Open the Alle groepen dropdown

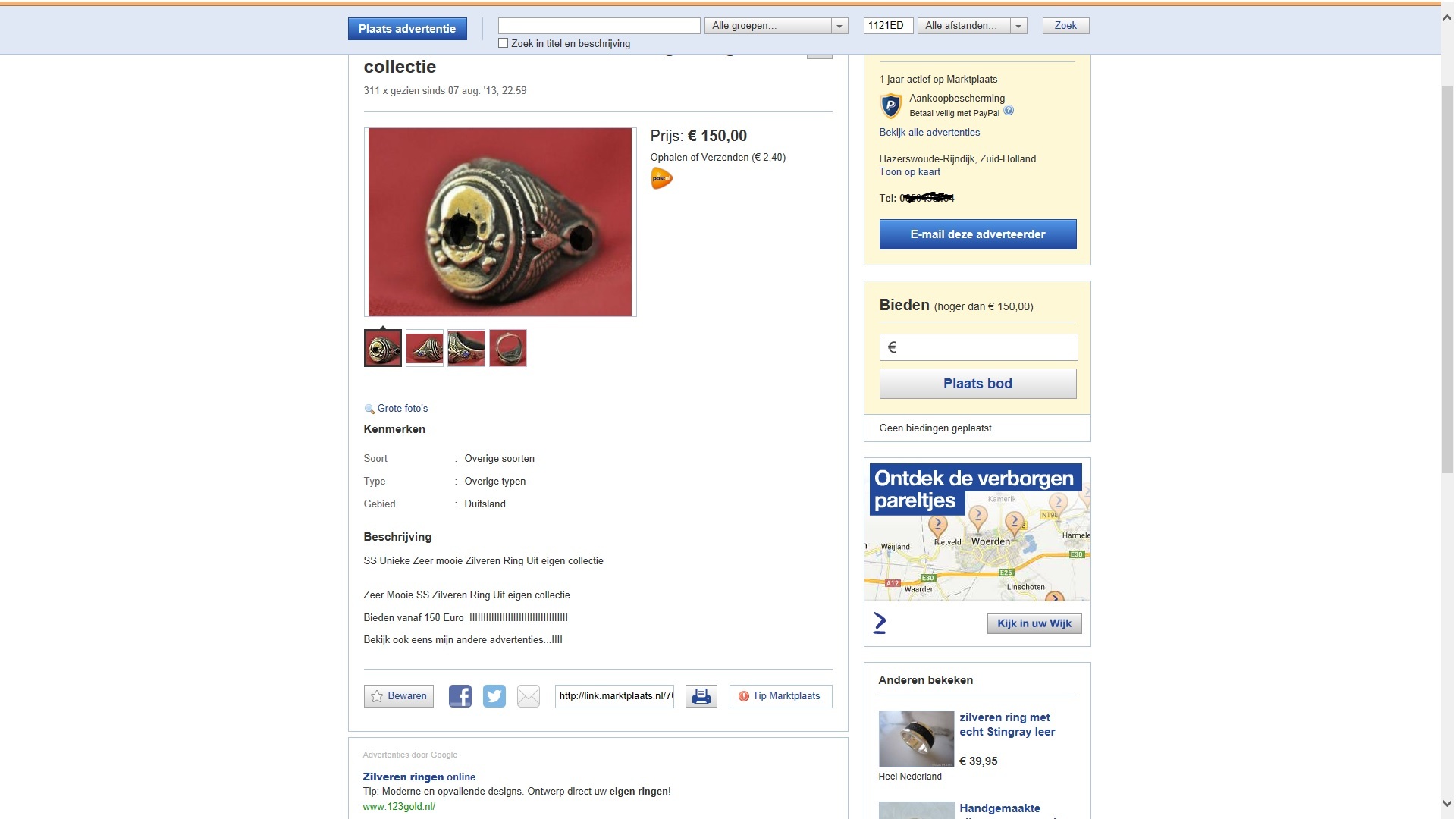click(x=777, y=26)
